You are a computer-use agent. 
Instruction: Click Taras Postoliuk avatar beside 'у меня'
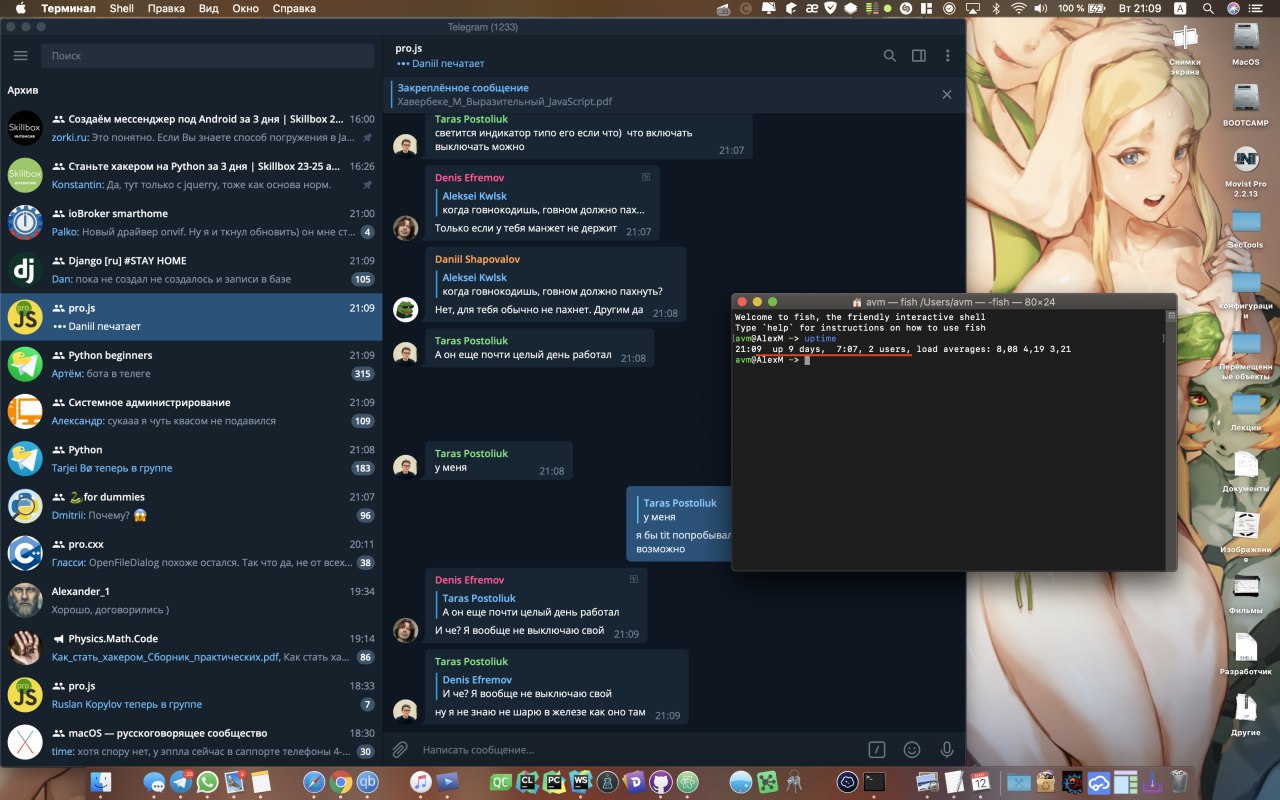click(x=405, y=466)
